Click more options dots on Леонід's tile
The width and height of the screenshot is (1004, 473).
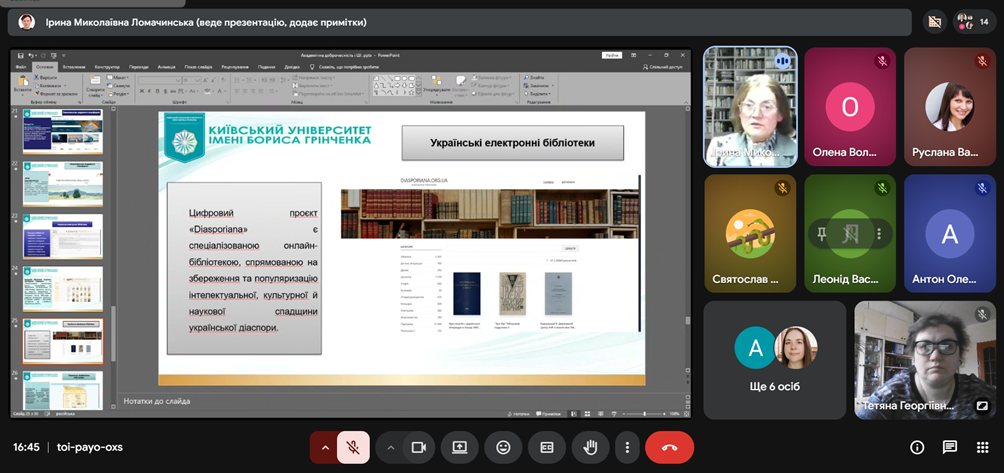point(879,234)
